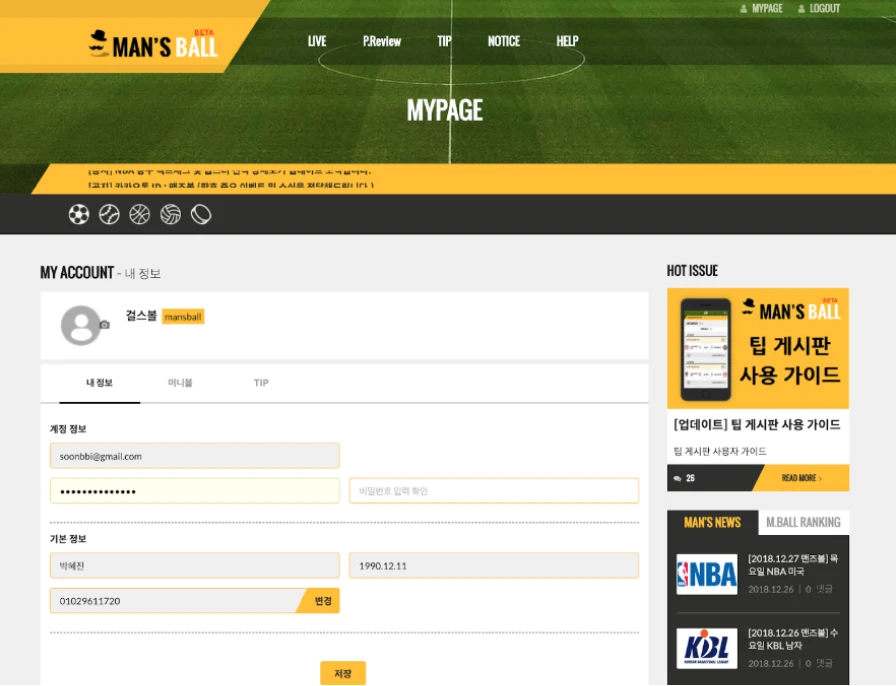Image resolution: width=896 pixels, height=686 pixels.
Task: Click [업데이트] 팁 게시판 사용 가이드 headline
Action: pos(757,425)
